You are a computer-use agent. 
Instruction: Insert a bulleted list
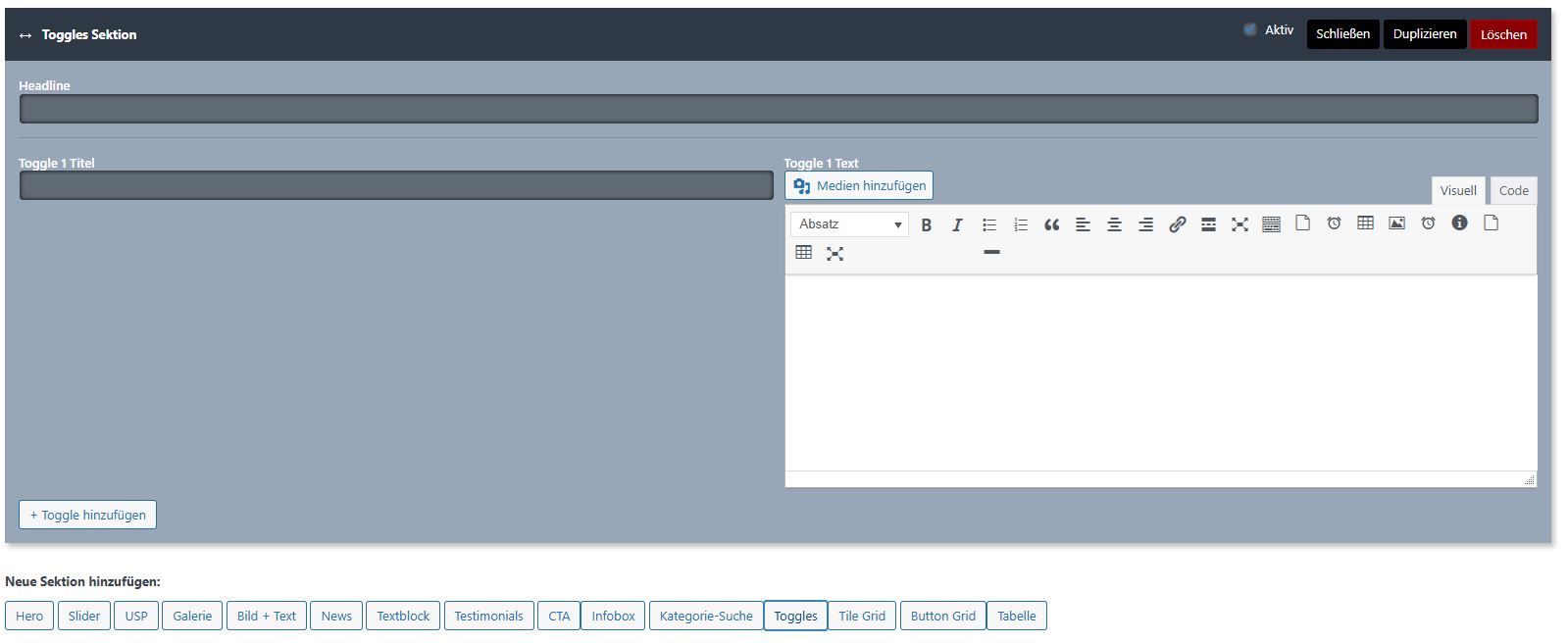click(988, 224)
